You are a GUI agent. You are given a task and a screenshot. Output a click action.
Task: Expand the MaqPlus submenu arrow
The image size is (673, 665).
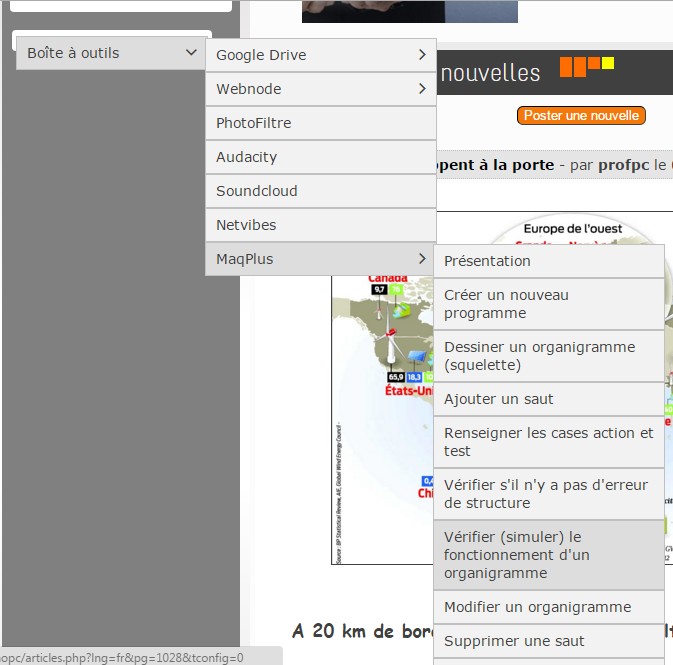(x=422, y=258)
